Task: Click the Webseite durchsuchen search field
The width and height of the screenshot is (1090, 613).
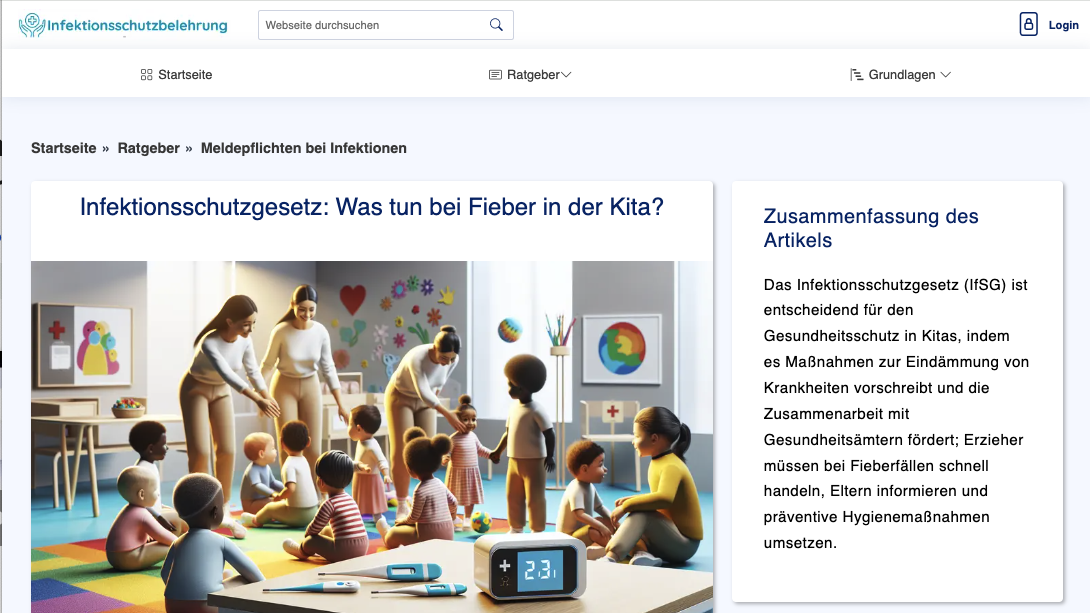Action: coord(370,24)
